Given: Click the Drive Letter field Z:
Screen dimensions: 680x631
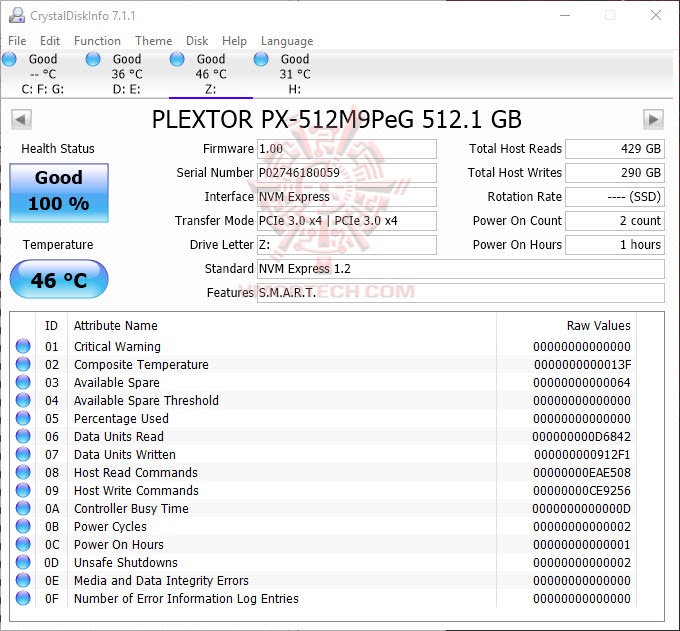Looking at the screenshot, I should point(347,245).
